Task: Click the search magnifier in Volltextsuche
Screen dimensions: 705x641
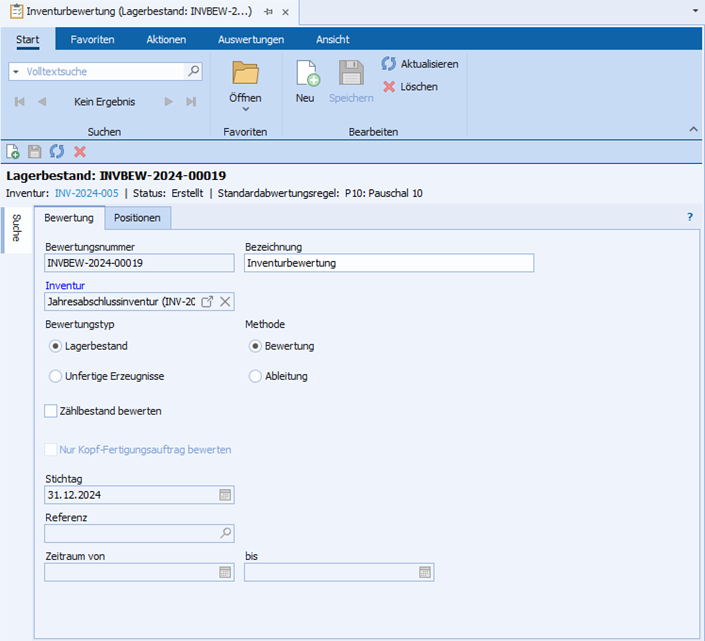Action: coord(194,72)
